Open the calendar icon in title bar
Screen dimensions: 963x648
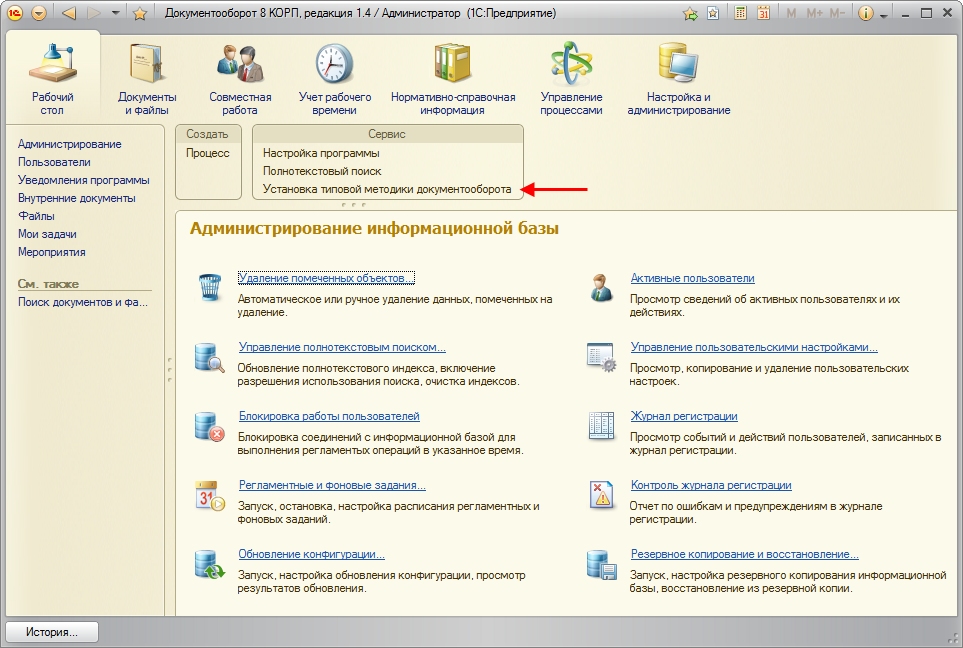point(763,13)
